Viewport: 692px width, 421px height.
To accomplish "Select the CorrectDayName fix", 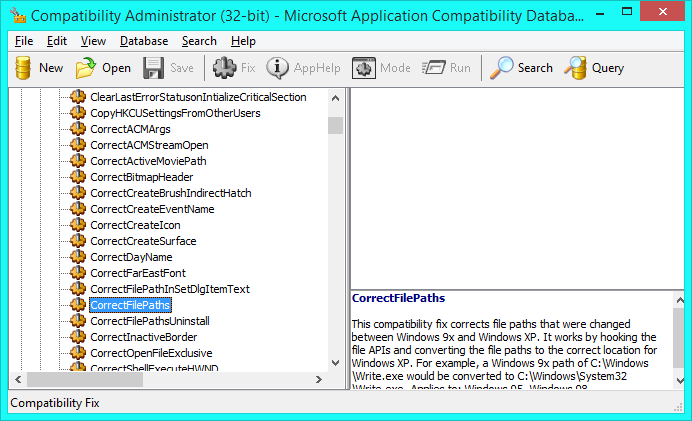I will pyautogui.click(x=131, y=257).
